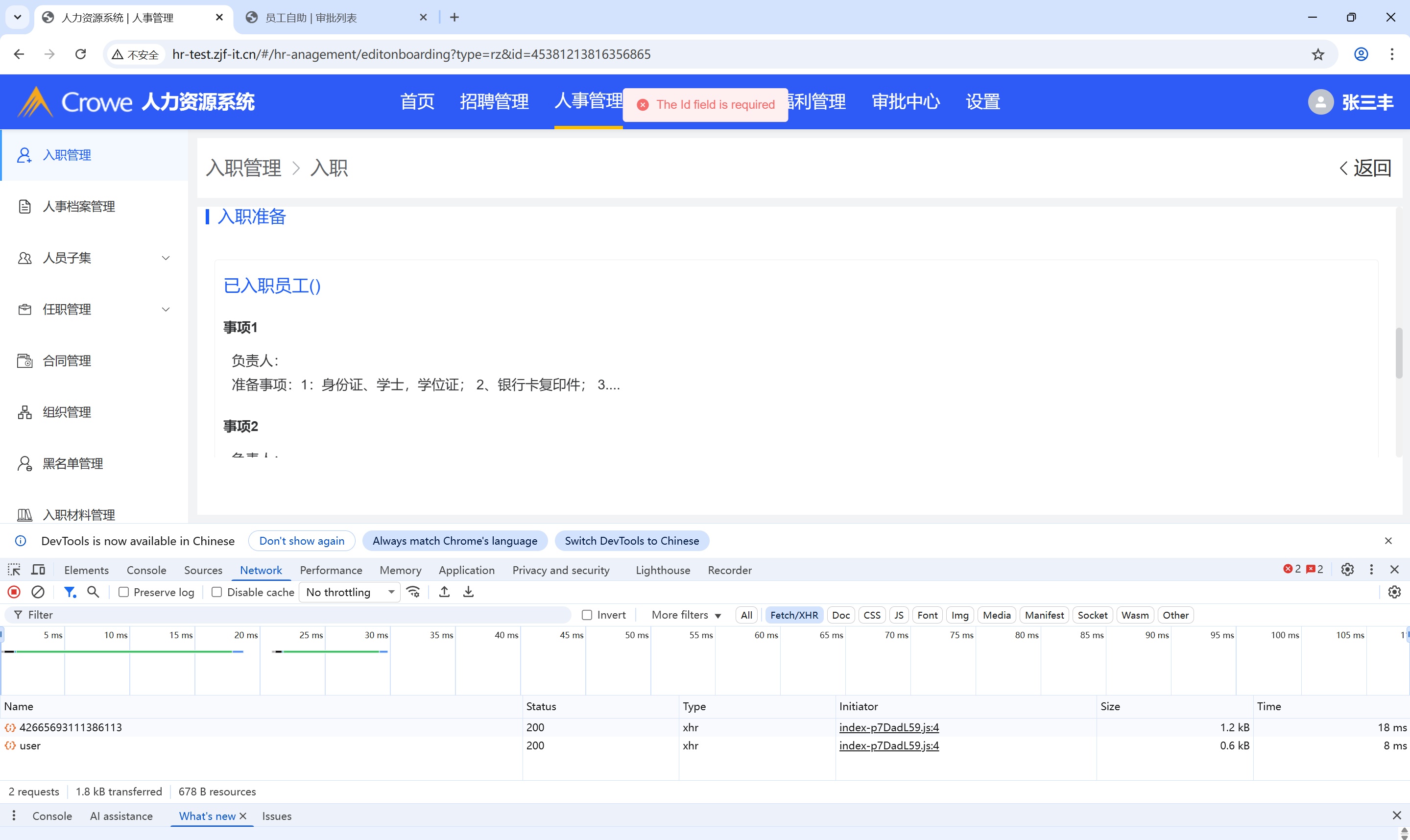The height and width of the screenshot is (840, 1410).
Task: Open network conditions wifi icon
Action: pyautogui.click(x=414, y=592)
